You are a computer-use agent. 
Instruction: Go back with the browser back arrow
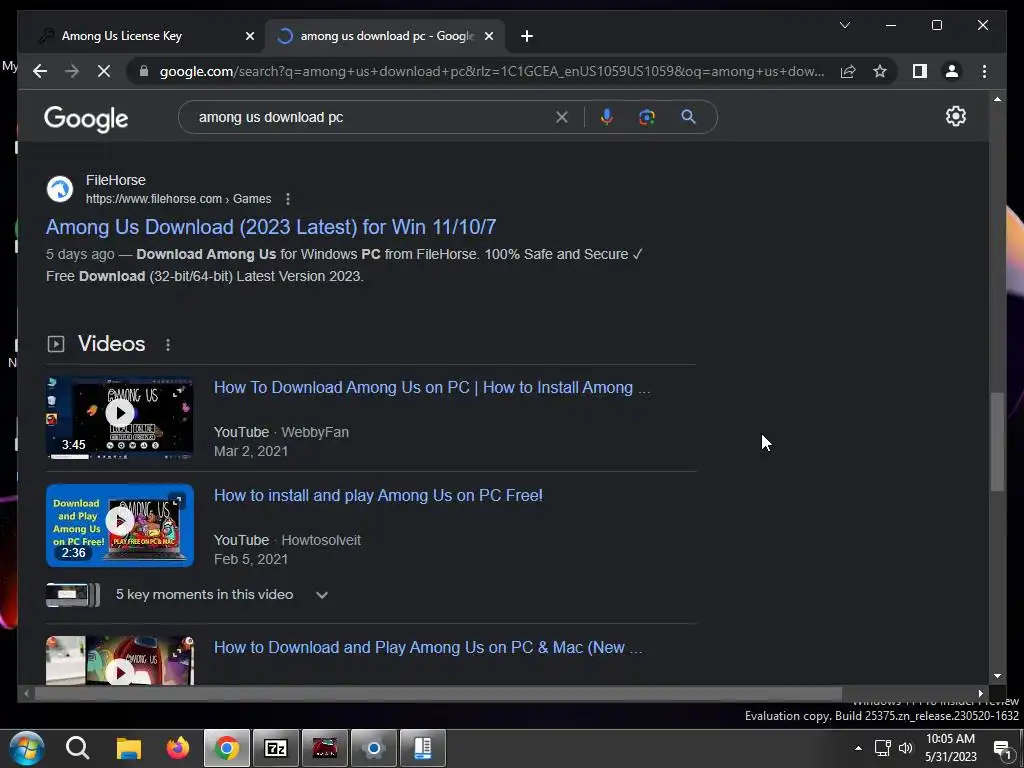coord(40,71)
